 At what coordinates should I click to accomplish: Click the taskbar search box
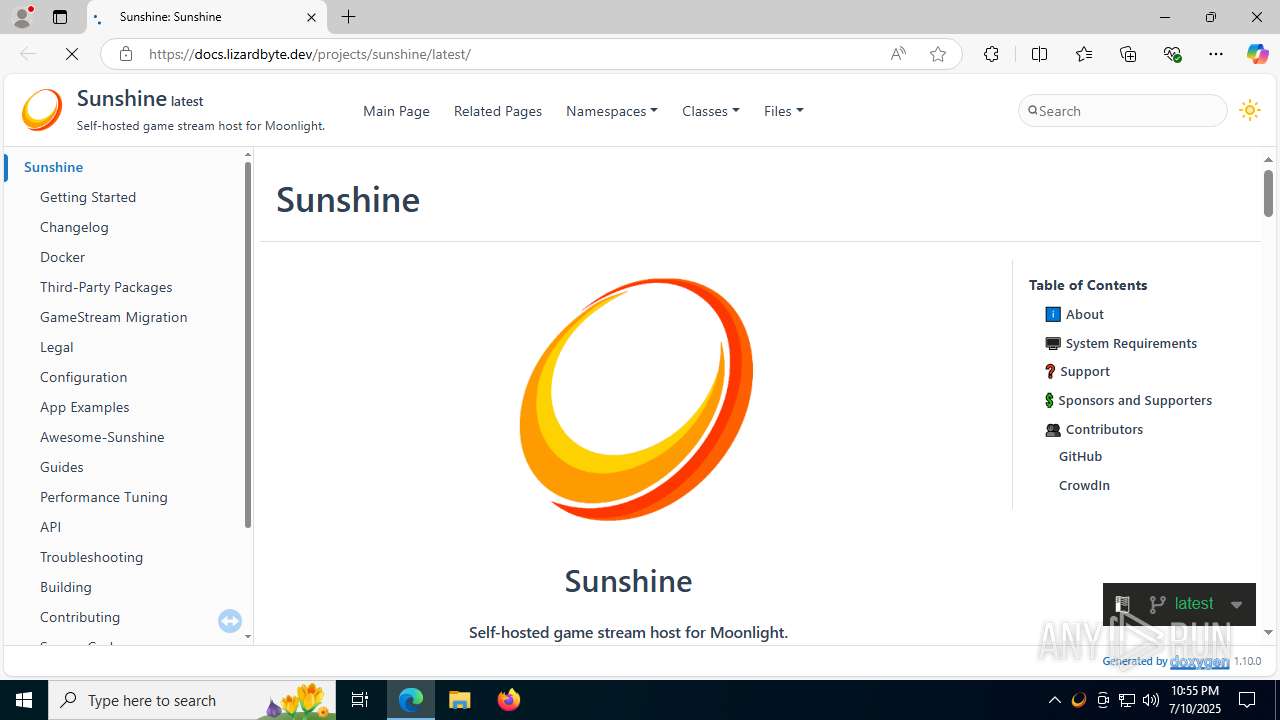pos(193,700)
